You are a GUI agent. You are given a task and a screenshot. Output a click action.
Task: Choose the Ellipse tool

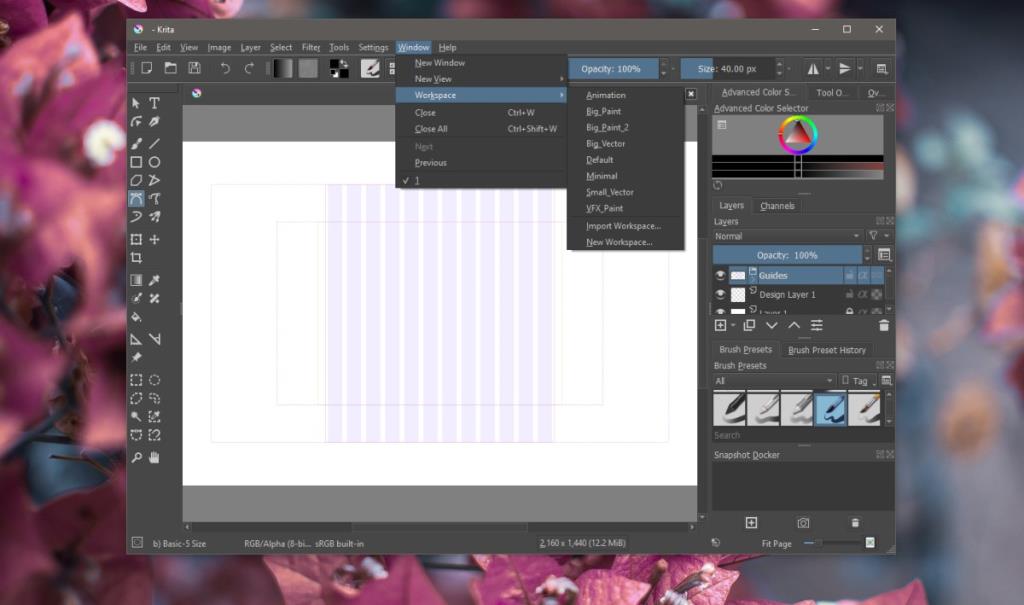point(153,162)
